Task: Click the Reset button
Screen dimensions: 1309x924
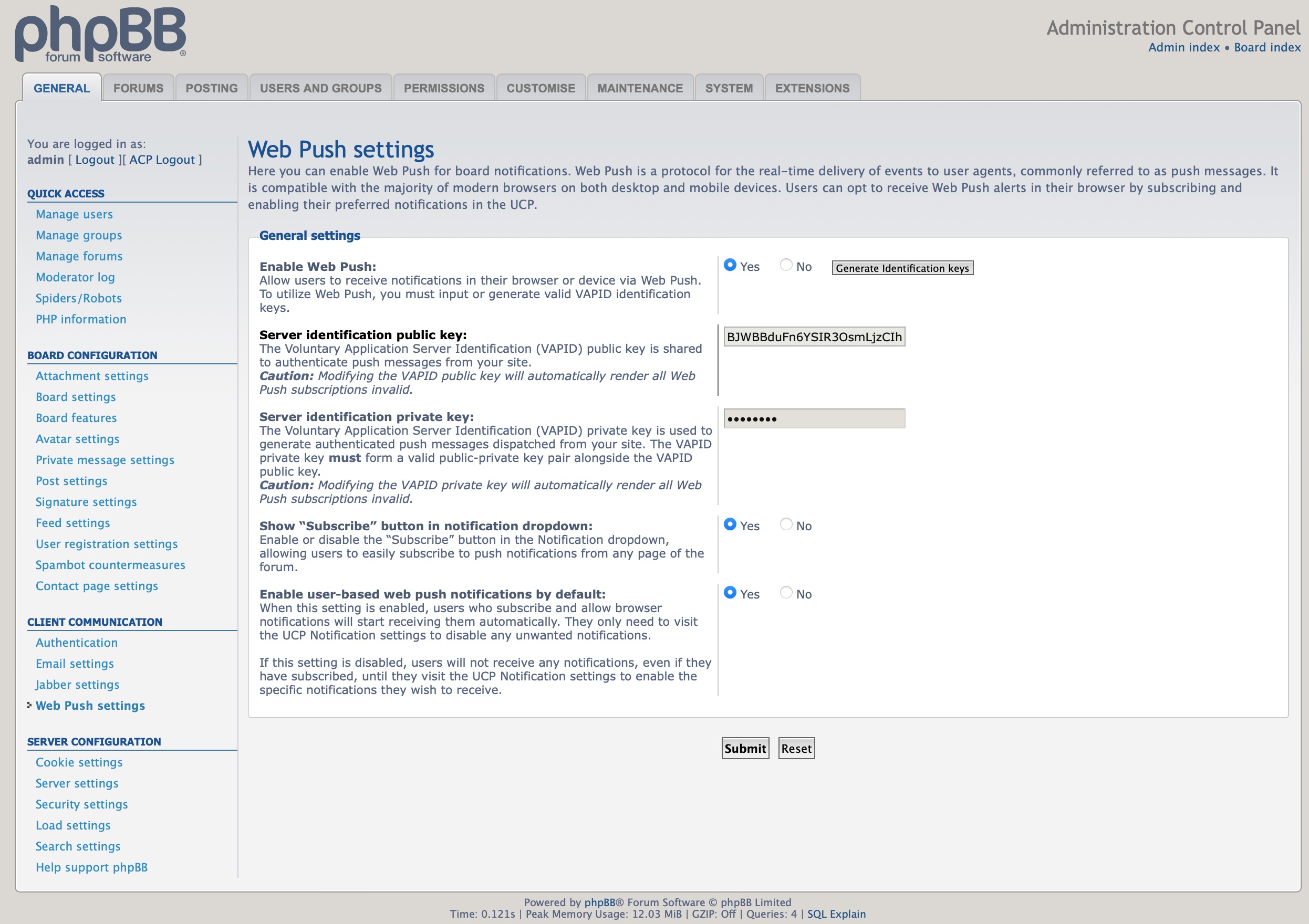Action: coord(796,749)
